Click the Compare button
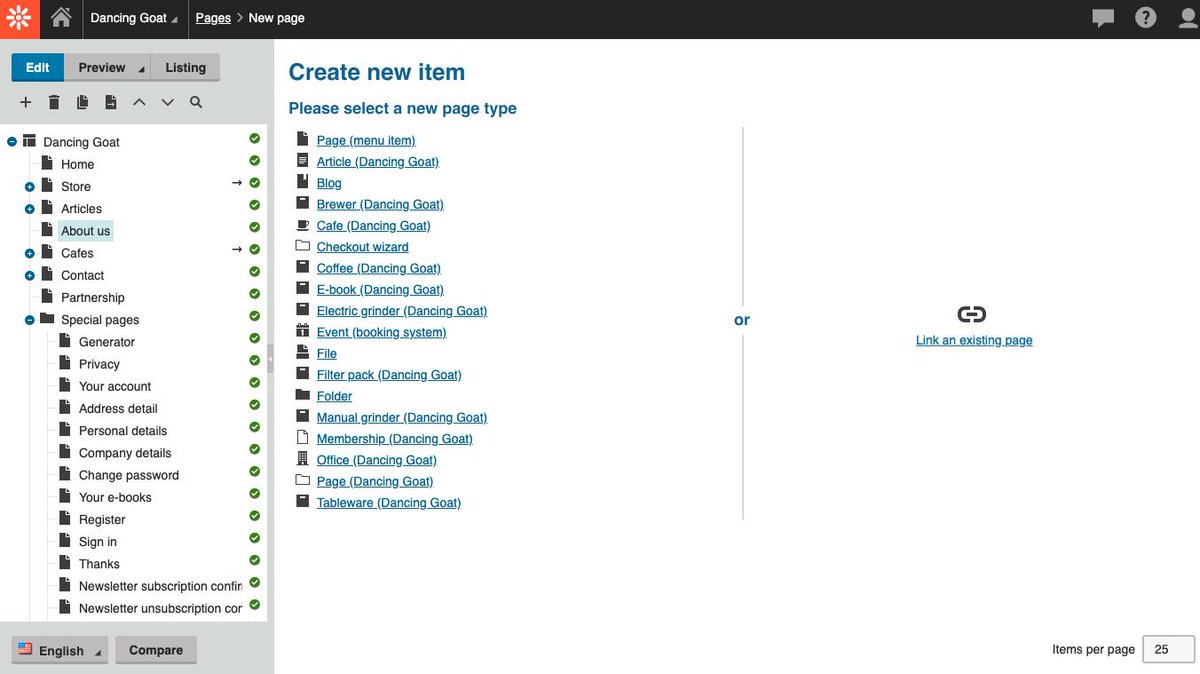 click(x=156, y=650)
